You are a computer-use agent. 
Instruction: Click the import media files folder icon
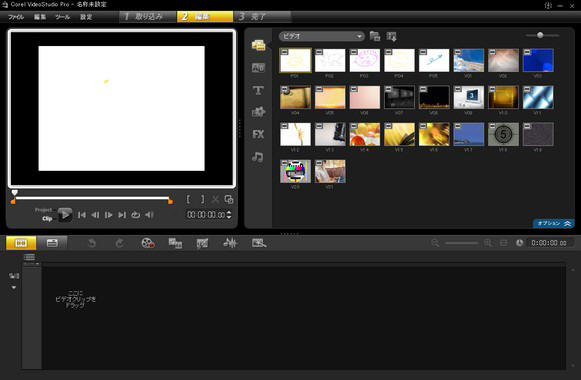click(375, 36)
